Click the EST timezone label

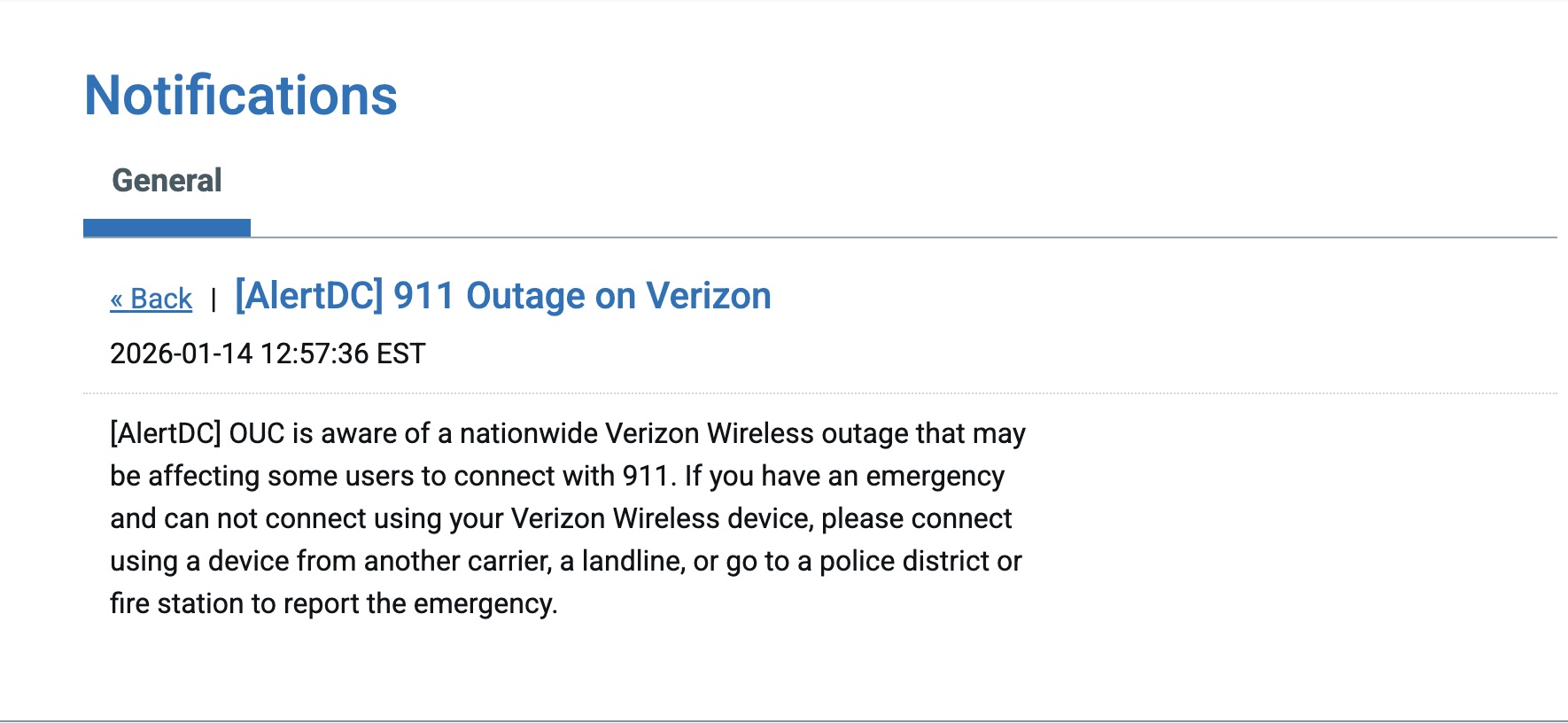401,354
